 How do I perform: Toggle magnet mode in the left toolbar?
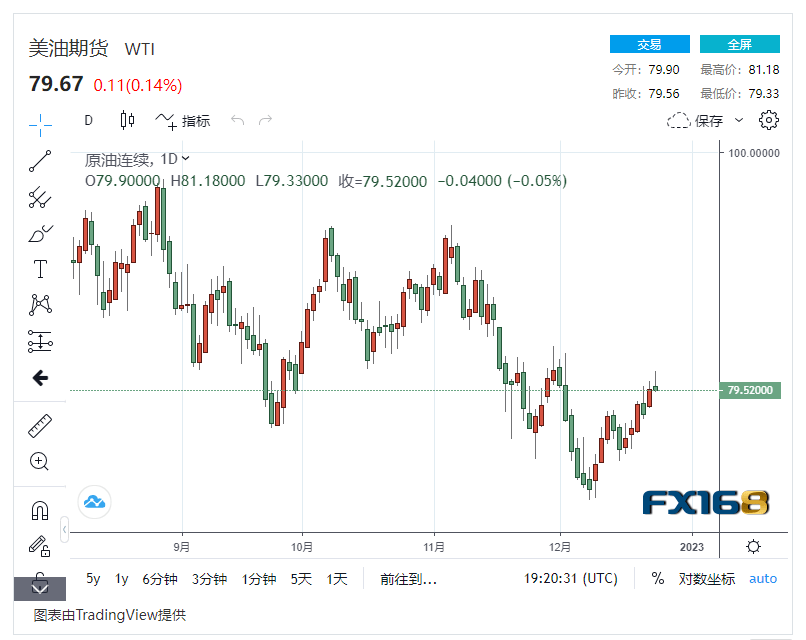[40, 511]
